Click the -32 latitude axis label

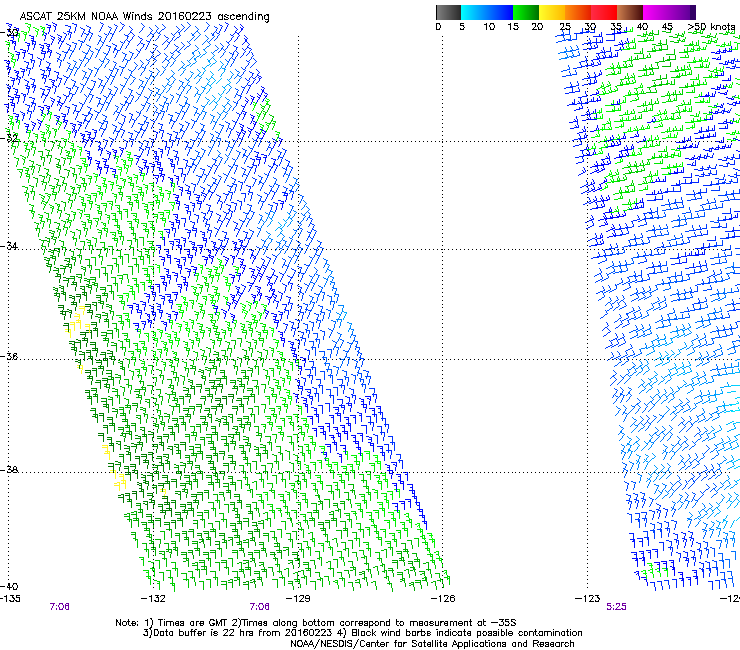click(x=9, y=138)
